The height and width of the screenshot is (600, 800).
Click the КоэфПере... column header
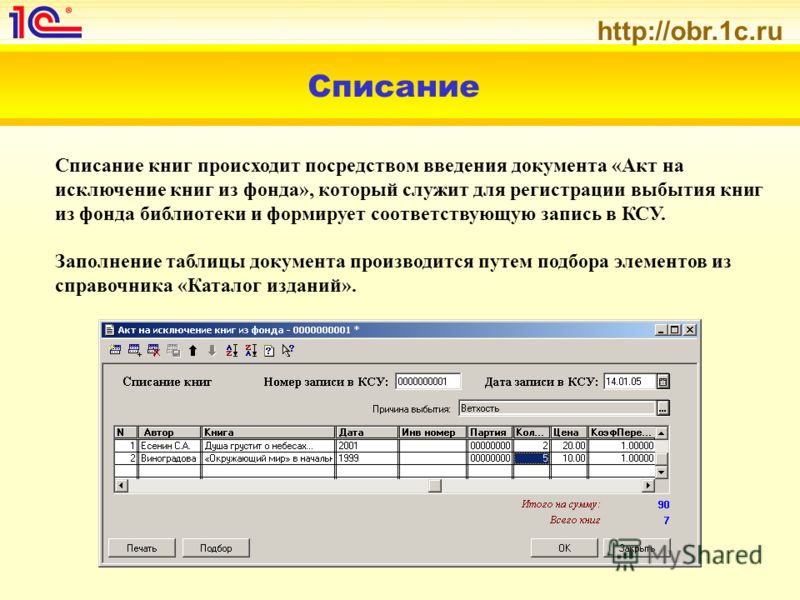(x=621, y=432)
